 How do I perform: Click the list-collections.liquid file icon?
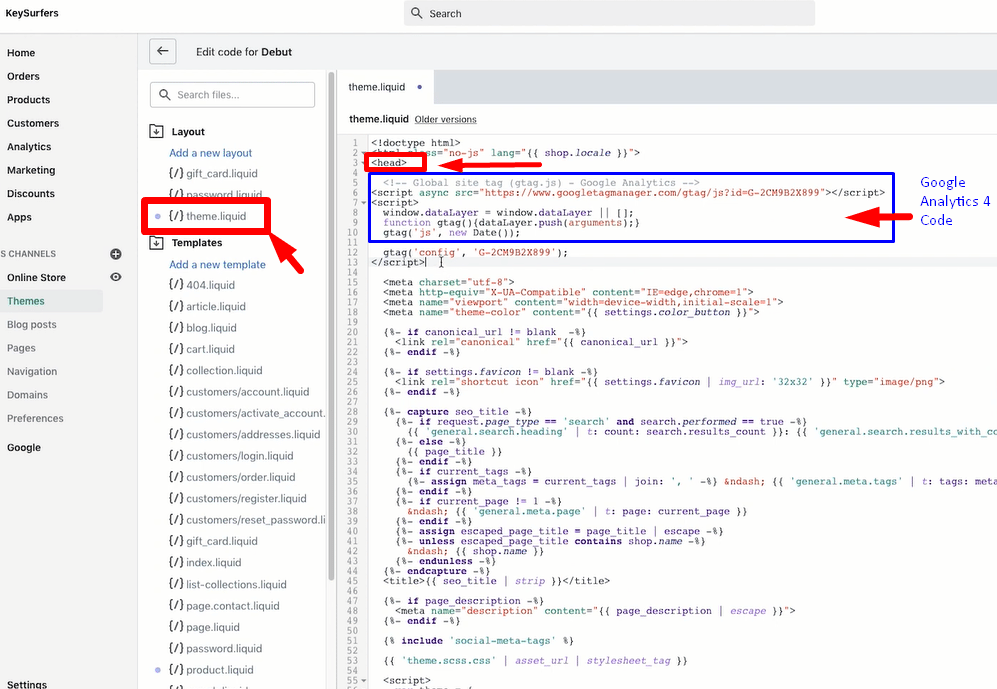pyautogui.click(x=176, y=584)
